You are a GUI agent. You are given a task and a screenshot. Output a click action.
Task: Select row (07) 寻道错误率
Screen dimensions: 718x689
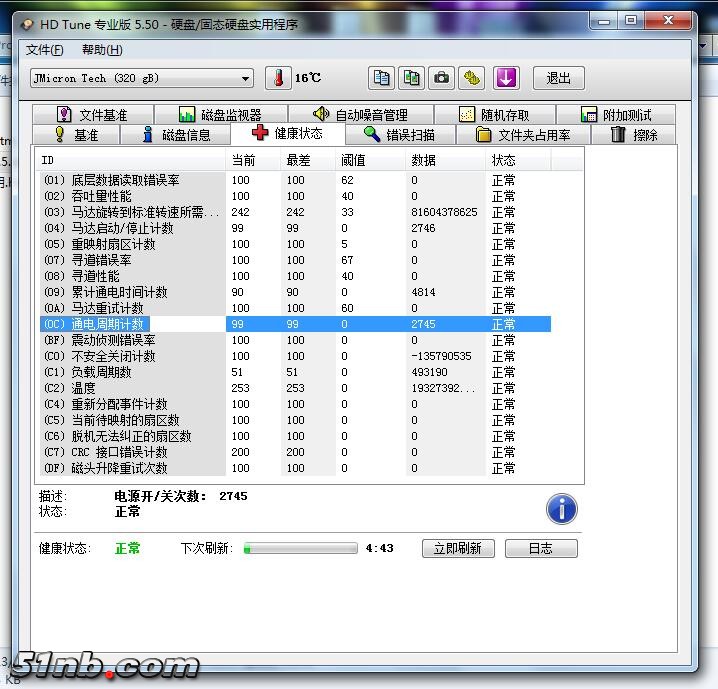pyautogui.click(x=295, y=260)
